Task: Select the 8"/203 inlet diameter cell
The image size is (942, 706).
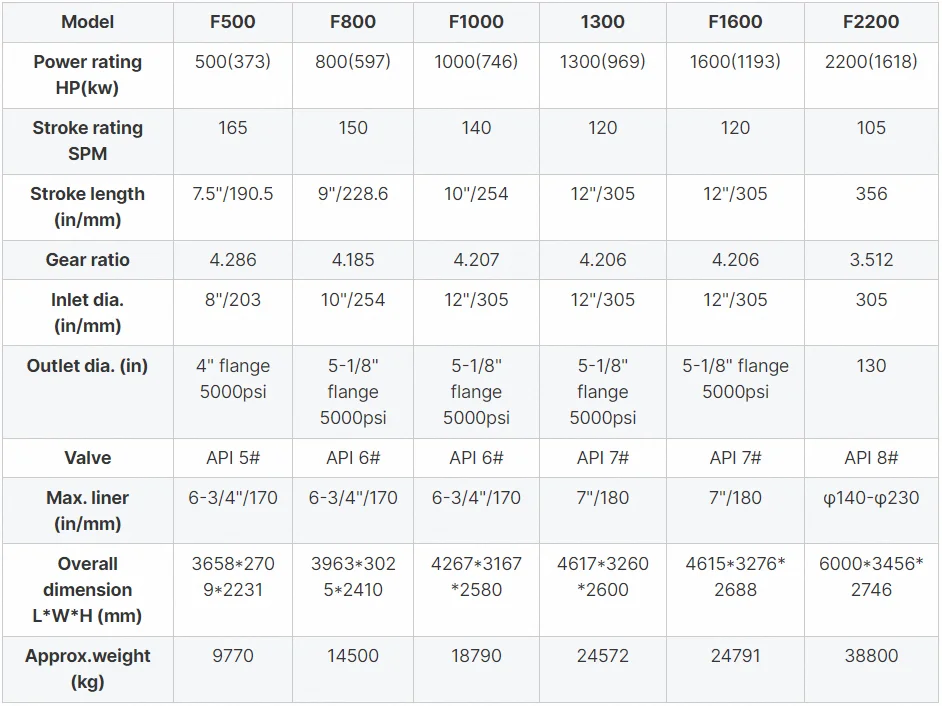Action: [232, 300]
